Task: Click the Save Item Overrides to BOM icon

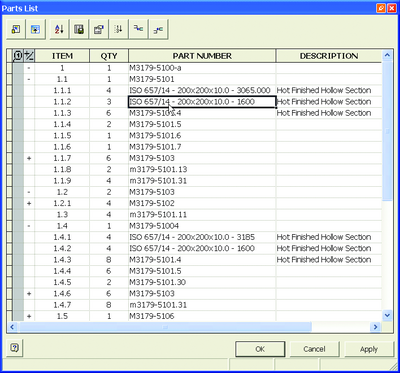Action: point(138,30)
